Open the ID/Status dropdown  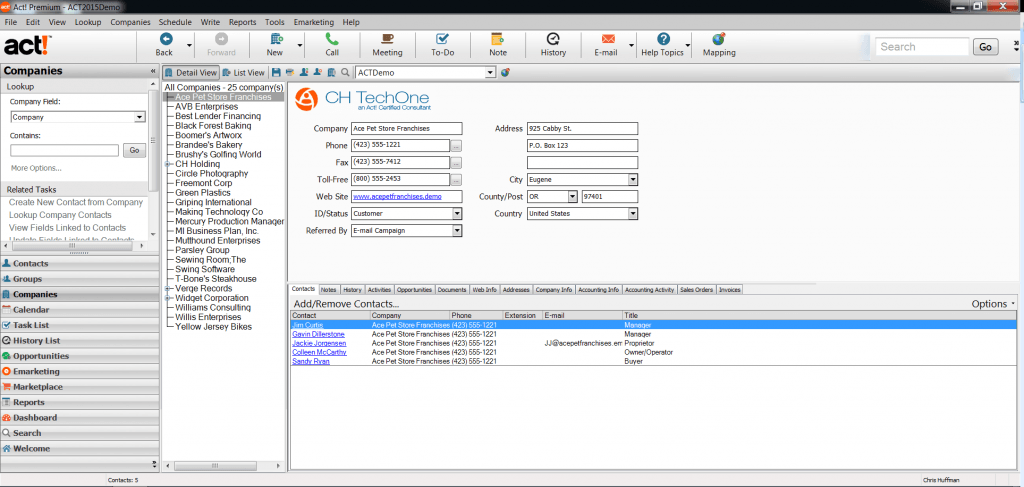point(457,213)
